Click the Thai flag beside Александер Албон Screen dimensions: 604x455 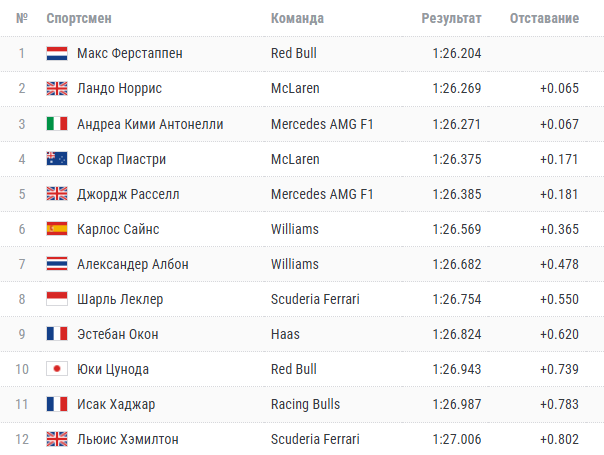57,264
